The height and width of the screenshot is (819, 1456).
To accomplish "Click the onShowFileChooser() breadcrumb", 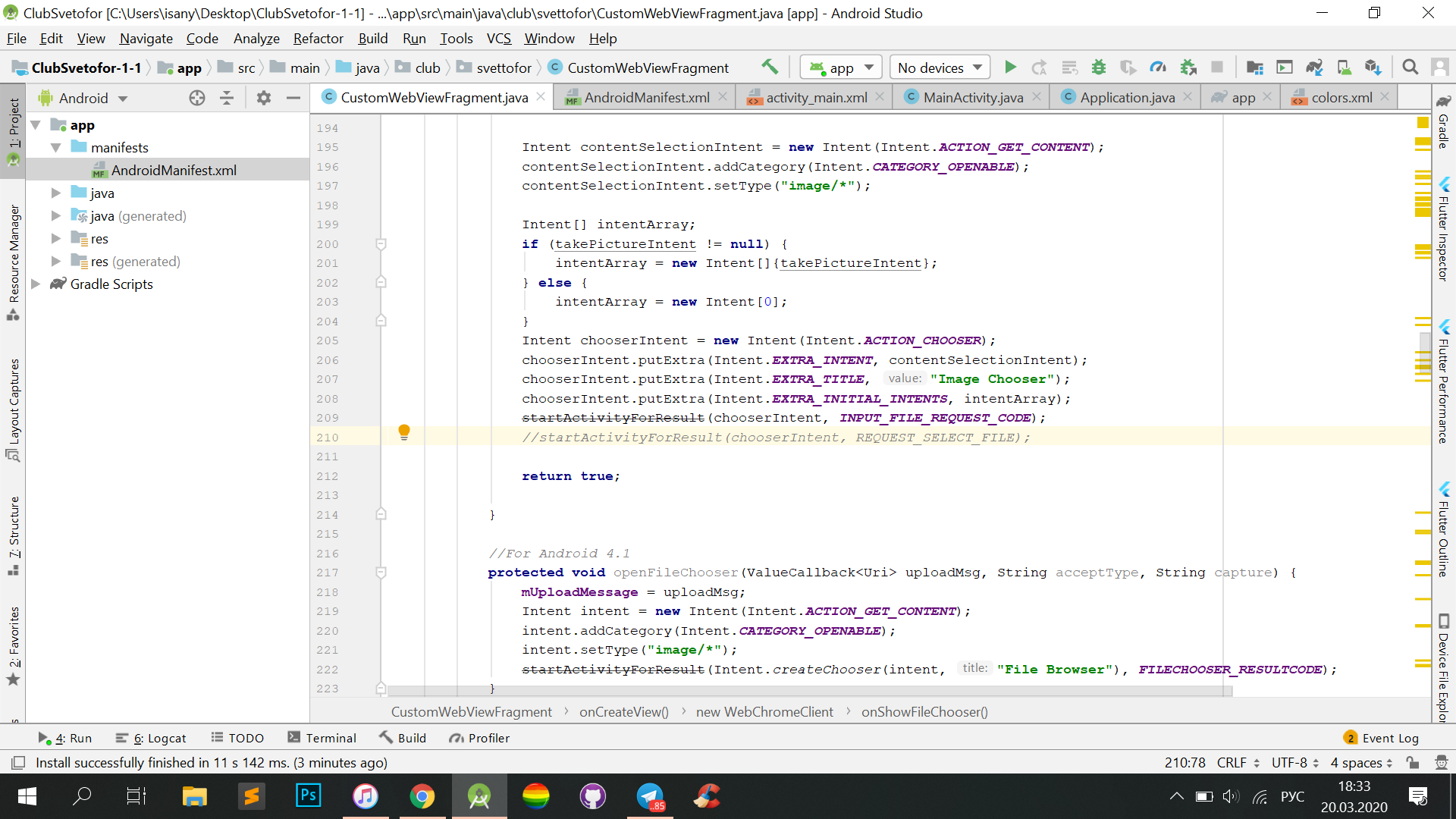I will click(924, 712).
